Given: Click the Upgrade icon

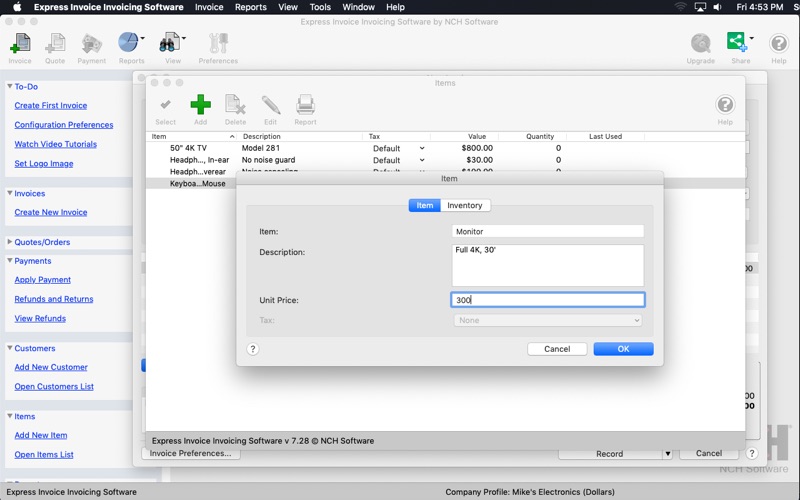Looking at the screenshot, I should [701, 44].
